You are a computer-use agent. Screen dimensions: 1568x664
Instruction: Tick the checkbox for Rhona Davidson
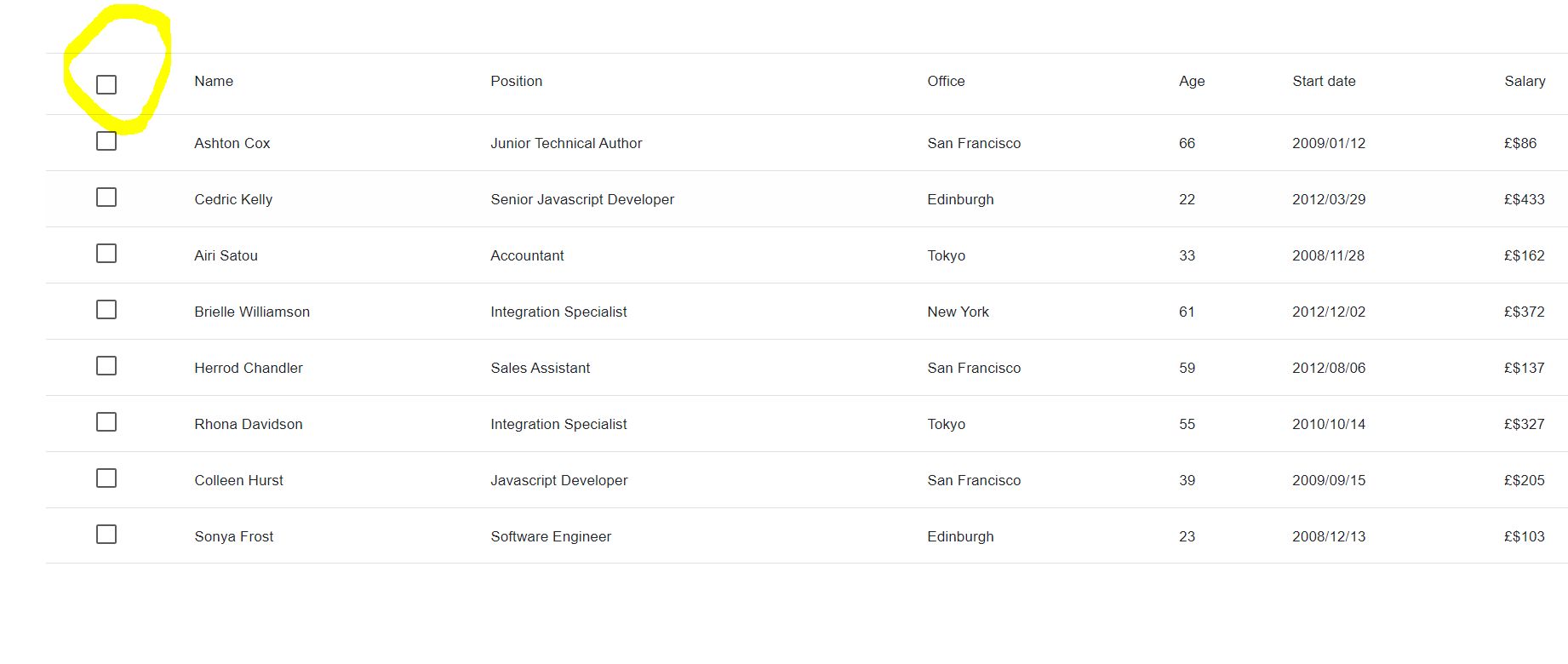coord(106,421)
